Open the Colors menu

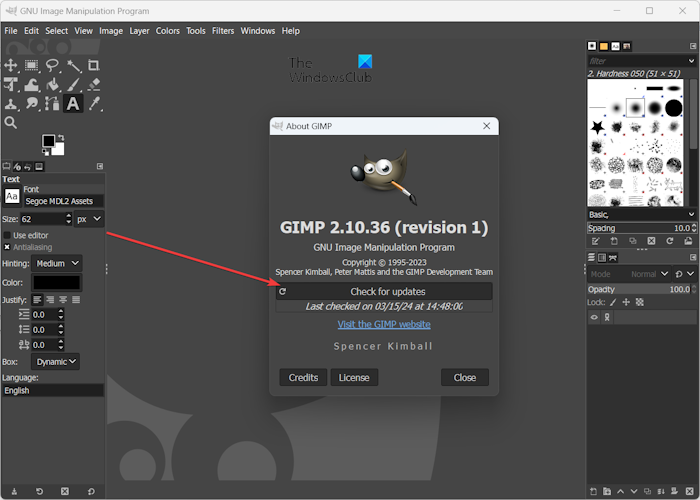click(167, 31)
